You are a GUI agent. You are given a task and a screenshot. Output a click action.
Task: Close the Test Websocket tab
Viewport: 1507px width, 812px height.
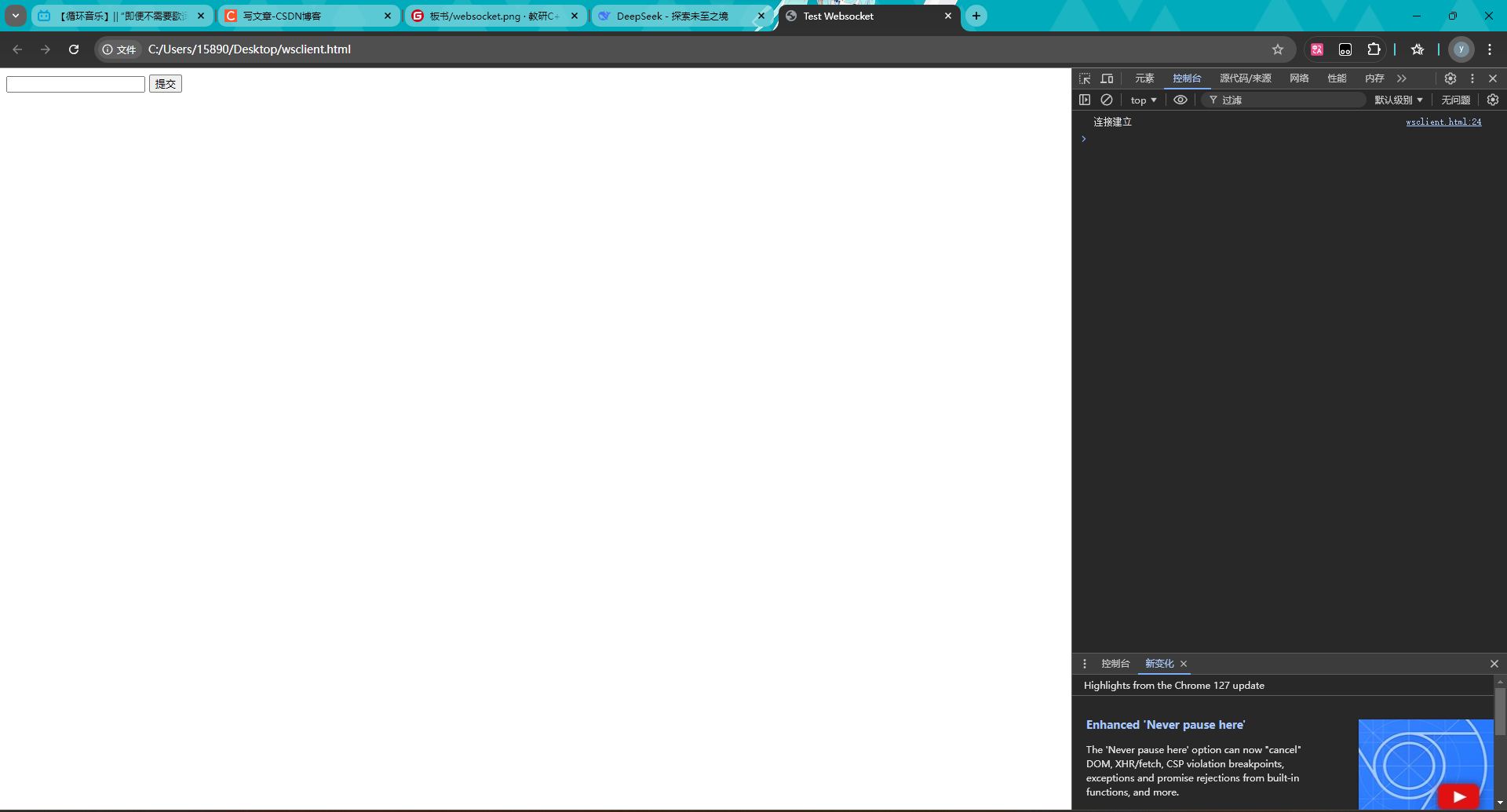click(x=948, y=16)
